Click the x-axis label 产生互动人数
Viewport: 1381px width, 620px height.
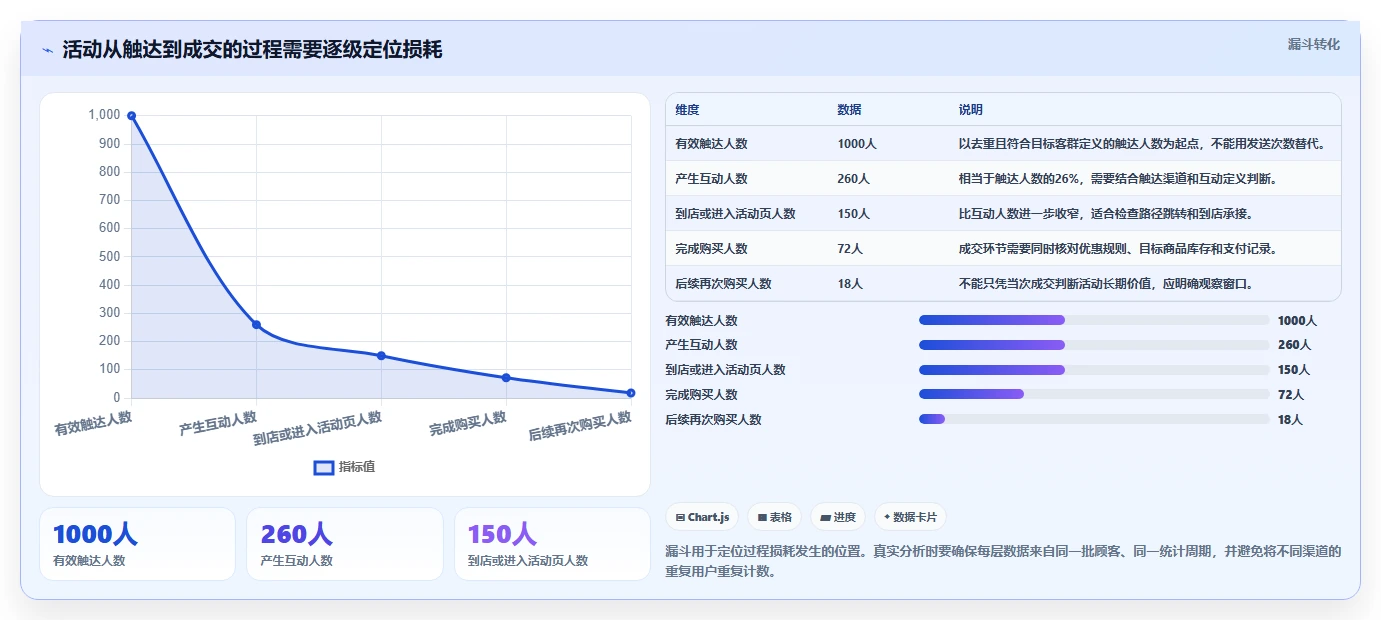[218, 423]
